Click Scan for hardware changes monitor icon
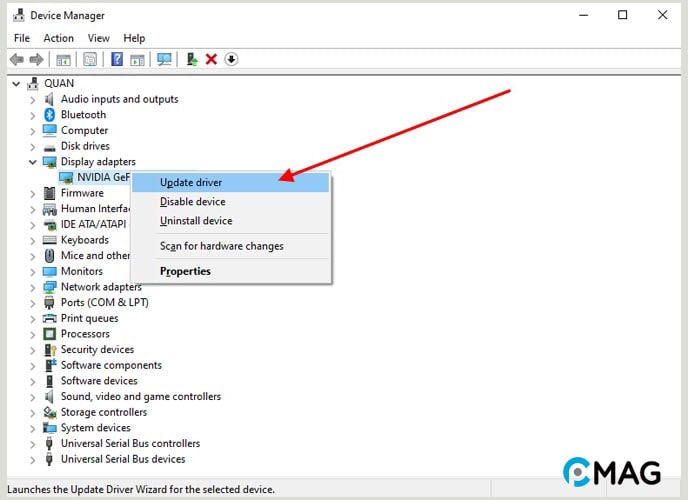 164,59
